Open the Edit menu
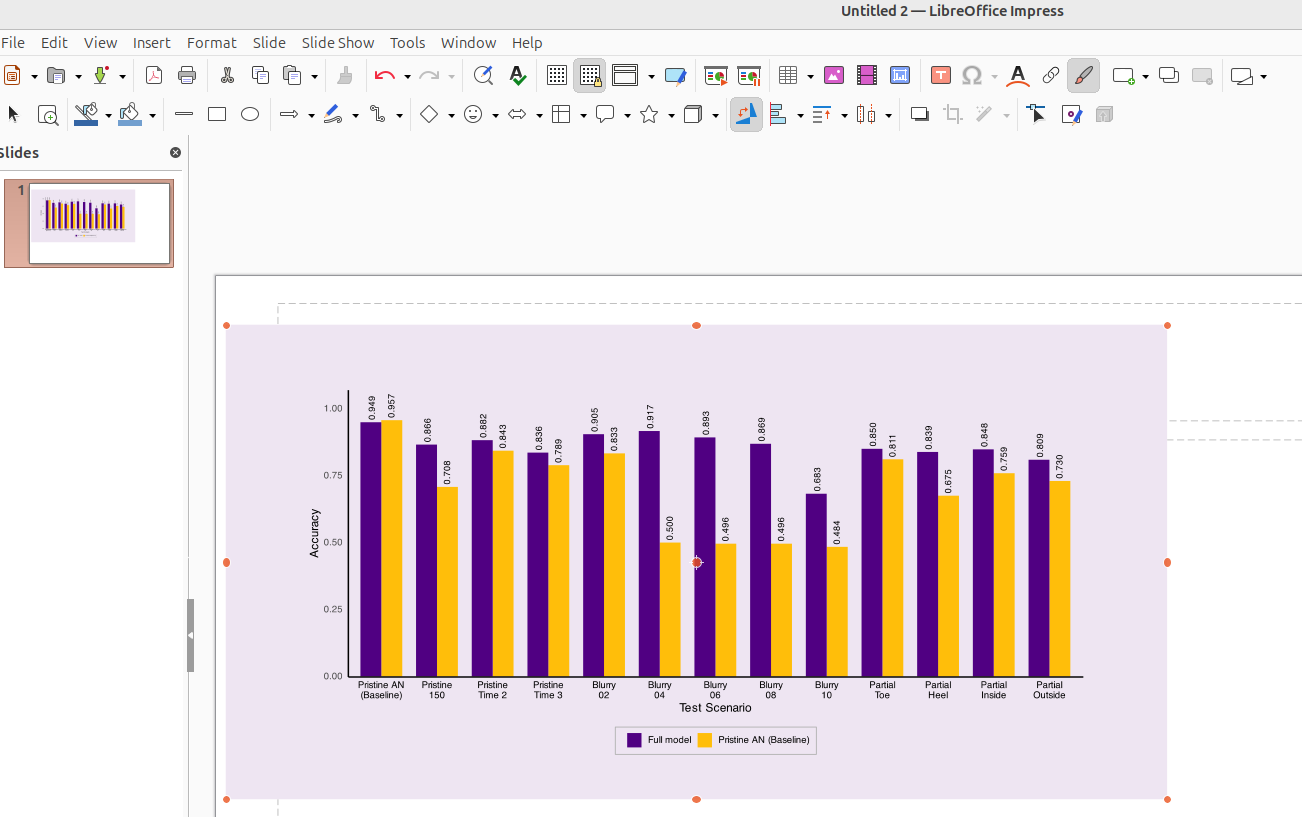1302x817 pixels. (54, 42)
